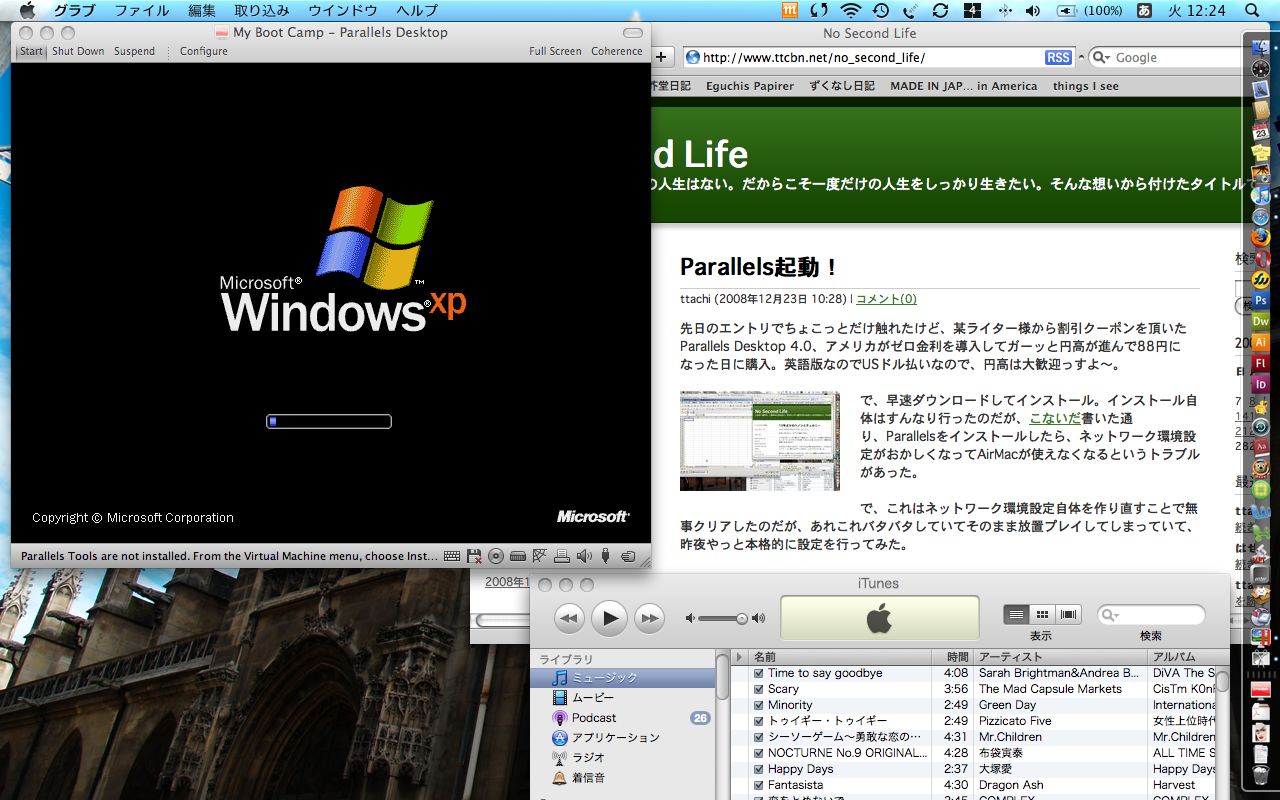The width and height of the screenshot is (1280, 800).
Task: Click Shut Down in Parallels toolbar
Action: [x=78, y=51]
